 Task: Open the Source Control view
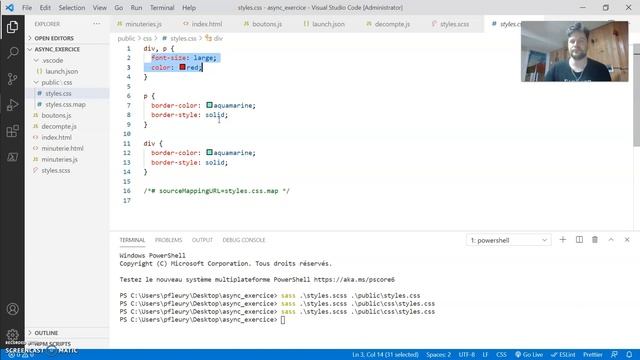pos(12,79)
